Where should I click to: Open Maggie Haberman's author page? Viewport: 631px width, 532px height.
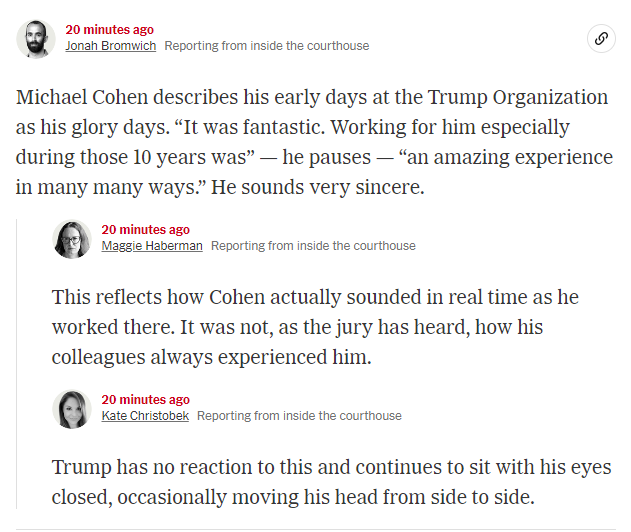click(x=152, y=246)
